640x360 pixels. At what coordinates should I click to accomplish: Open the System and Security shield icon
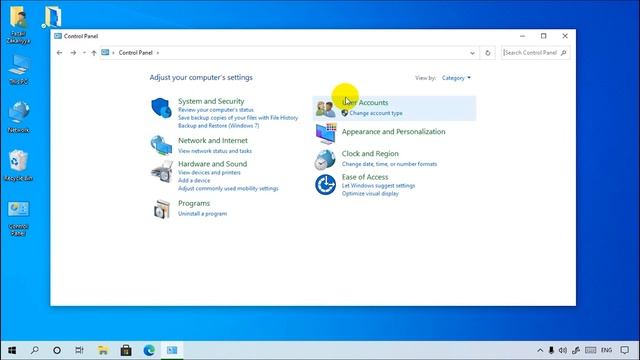pos(161,108)
